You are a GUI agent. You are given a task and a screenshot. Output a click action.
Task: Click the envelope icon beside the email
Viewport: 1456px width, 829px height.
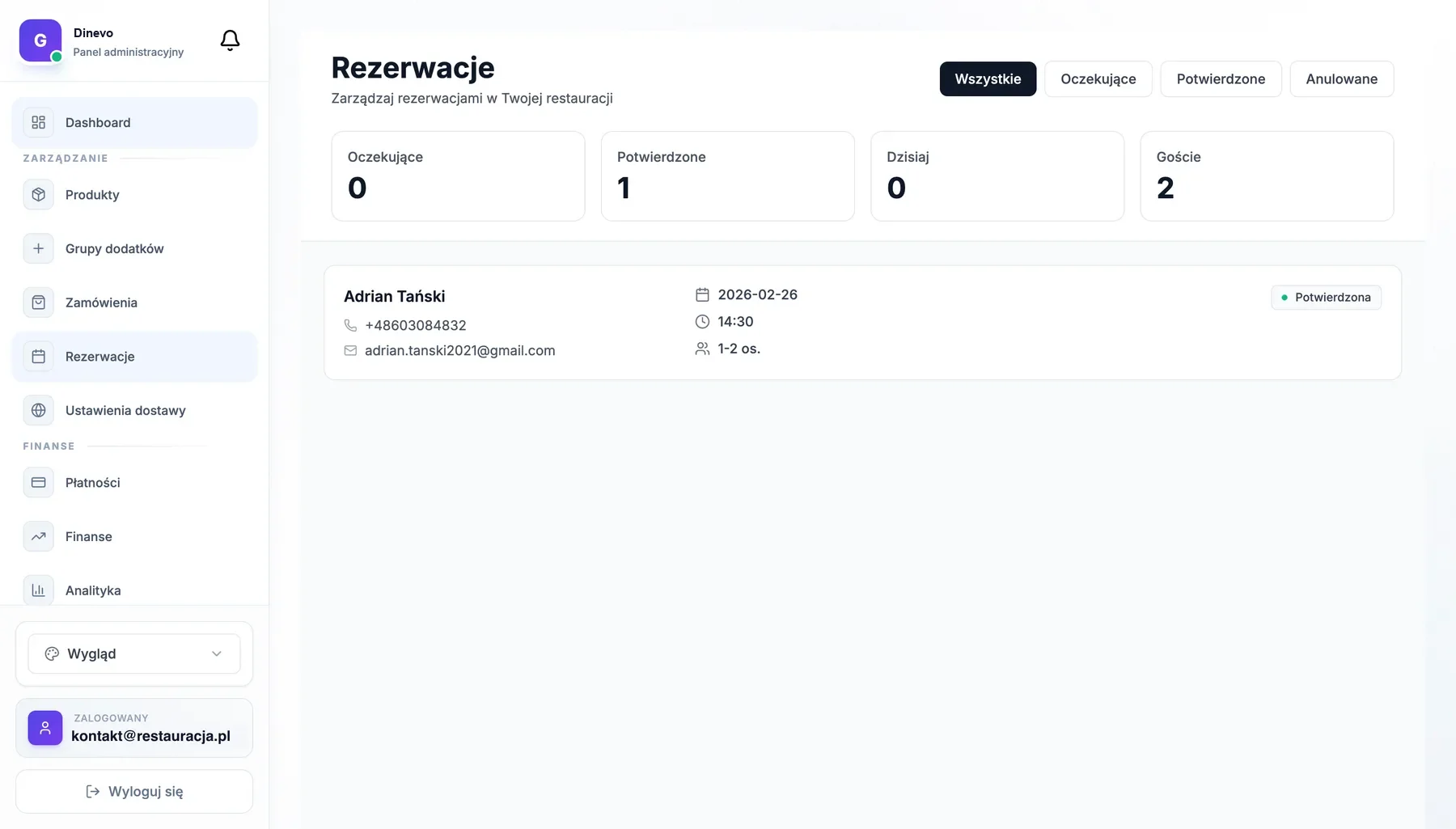(350, 350)
